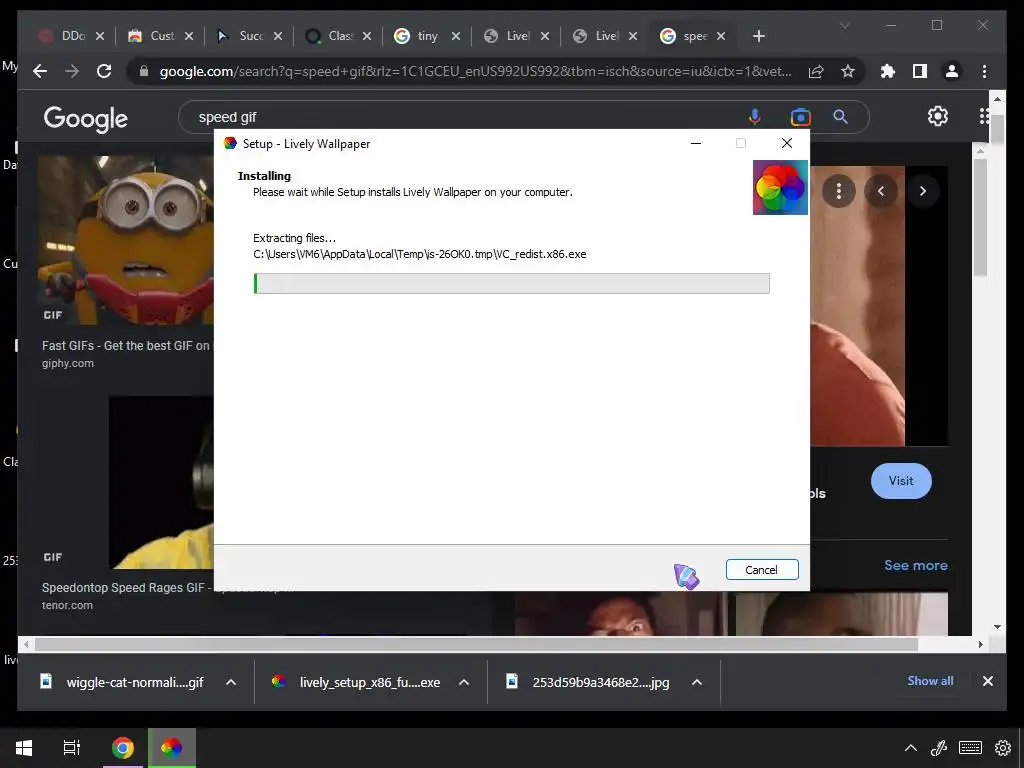Open the minion GIF thumbnail

pos(125,240)
